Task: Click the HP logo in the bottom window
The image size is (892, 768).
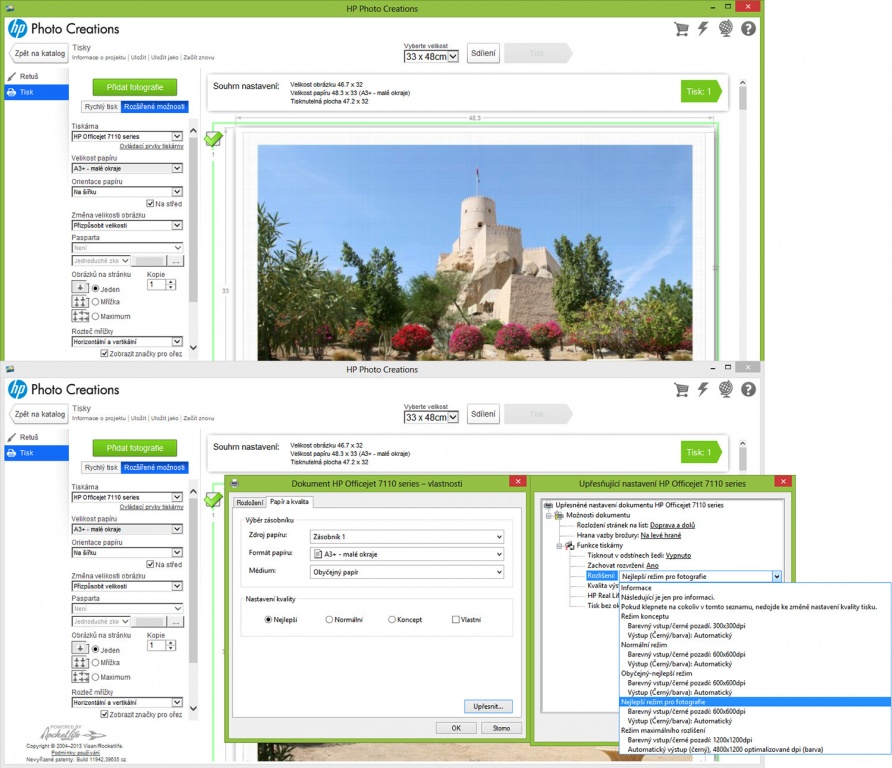Action: (x=18, y=390)
